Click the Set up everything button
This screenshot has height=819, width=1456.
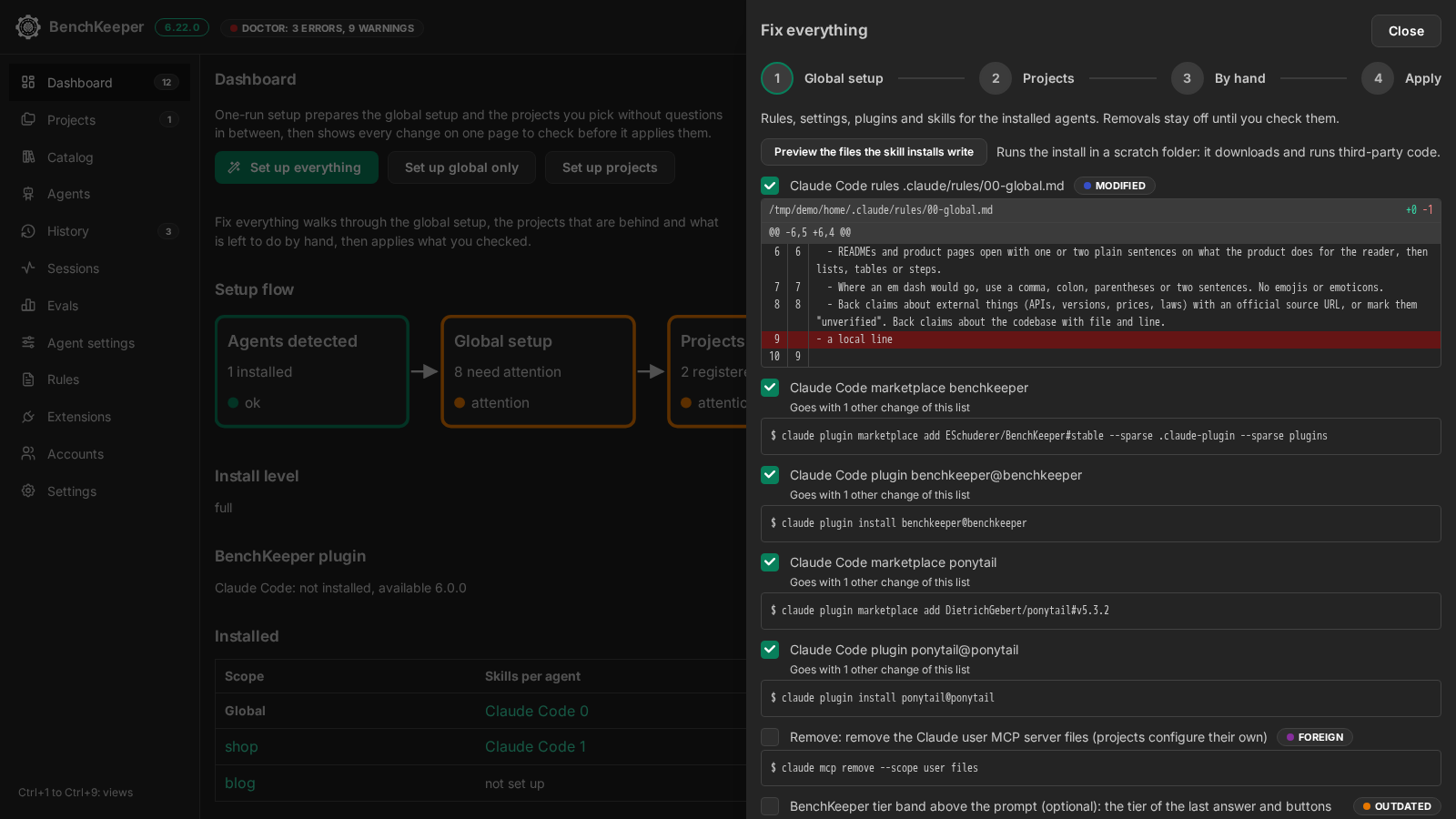297,167
